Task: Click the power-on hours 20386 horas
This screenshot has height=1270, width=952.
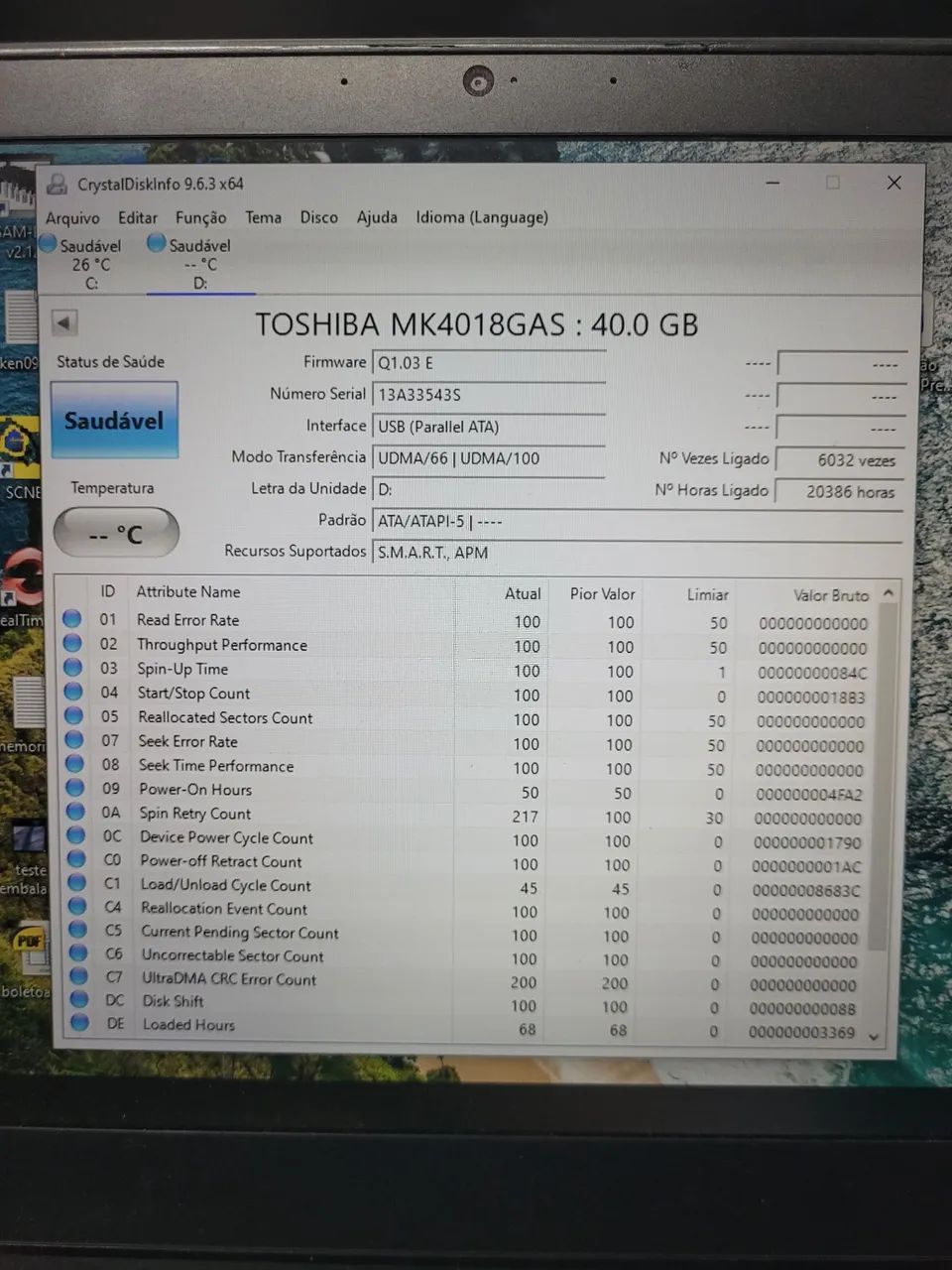Action: coord(841,491)
